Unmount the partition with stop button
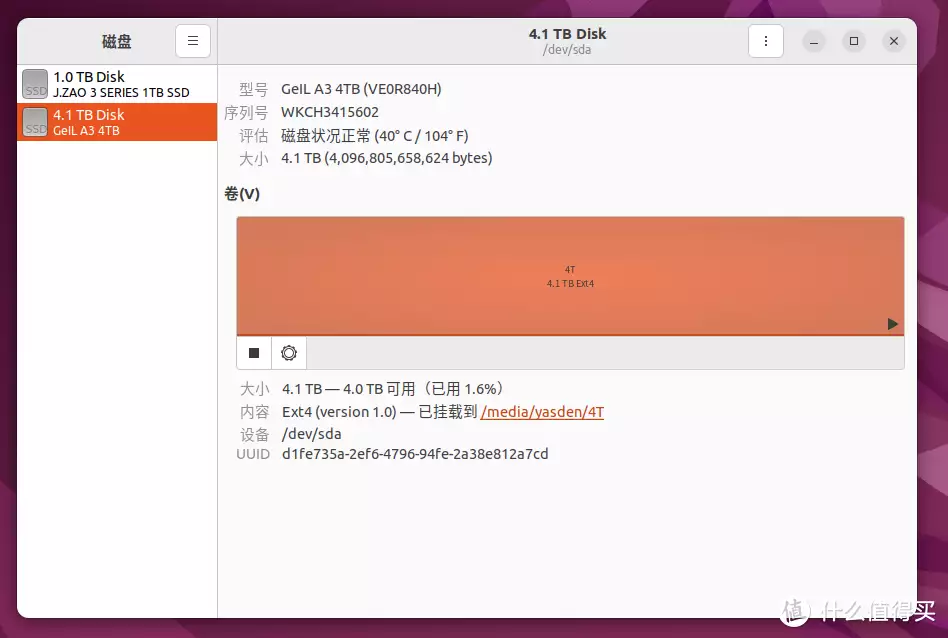948x638 pixels. (x=254, y=353)
